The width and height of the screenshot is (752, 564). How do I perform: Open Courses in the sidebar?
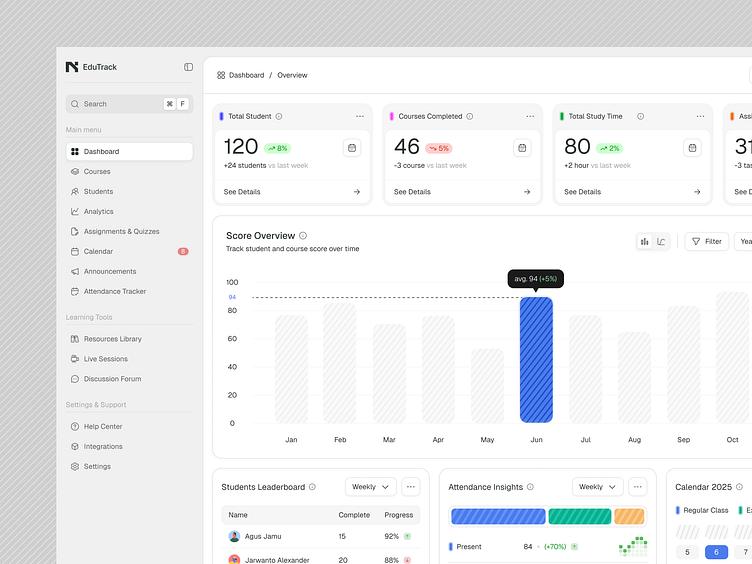coord(129,172)
